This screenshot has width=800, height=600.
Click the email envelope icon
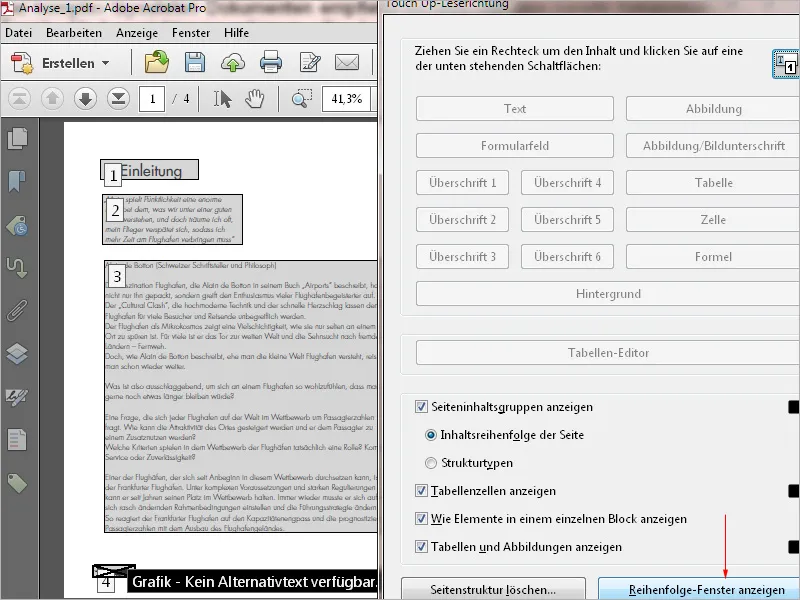click(347, 63)
